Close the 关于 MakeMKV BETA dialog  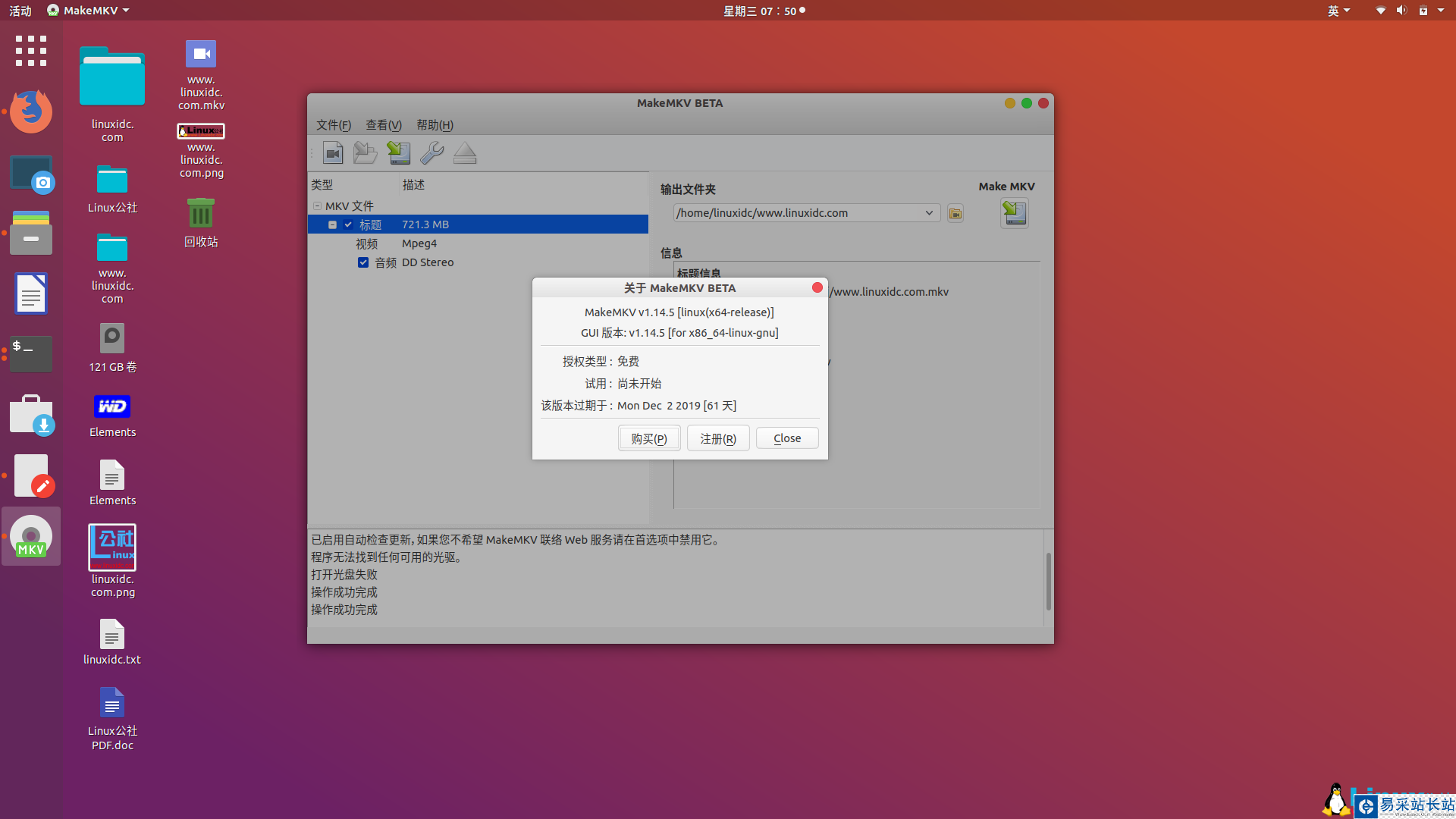point(787,438)
